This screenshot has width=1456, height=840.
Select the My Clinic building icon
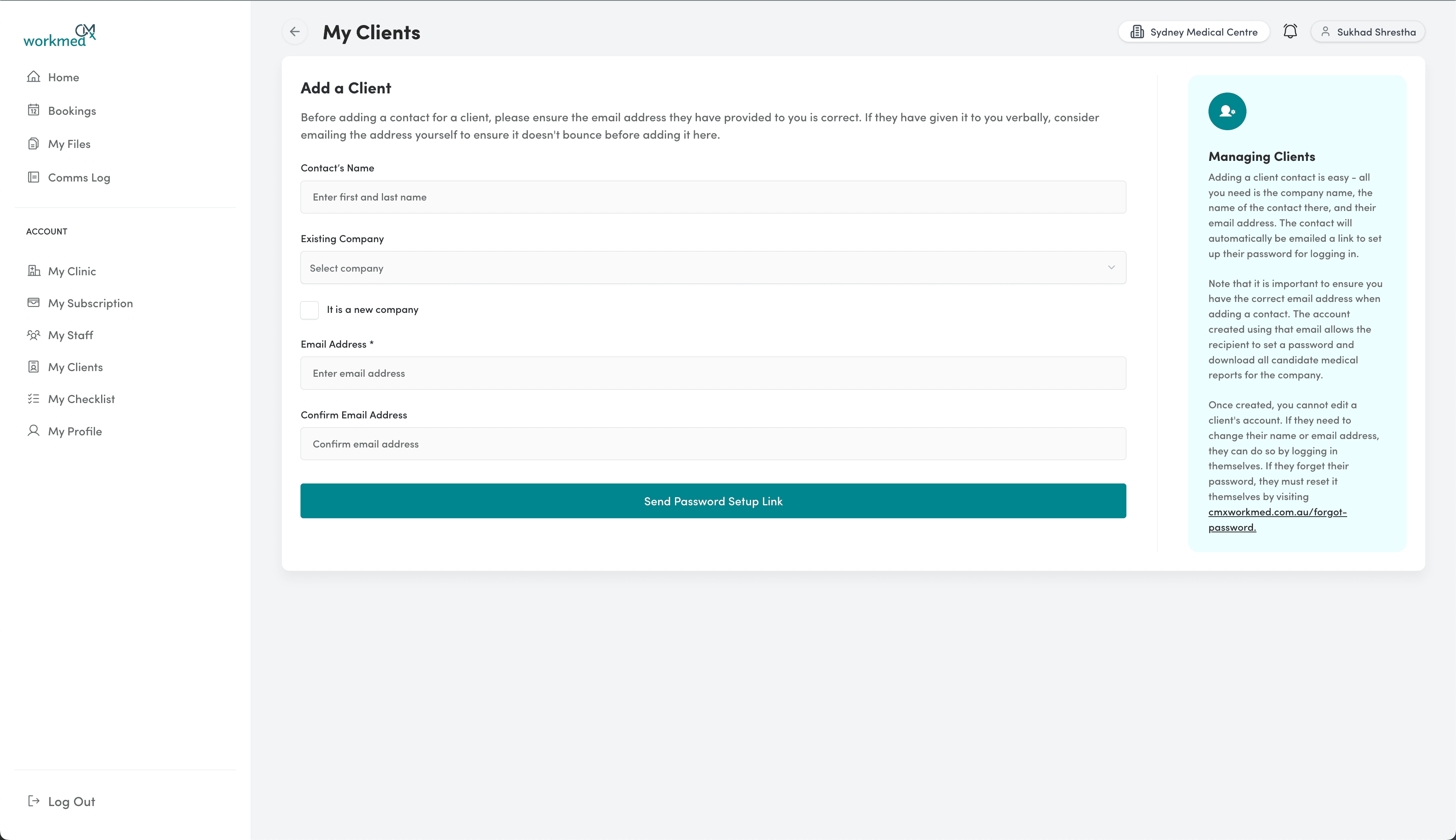[34, 270]
